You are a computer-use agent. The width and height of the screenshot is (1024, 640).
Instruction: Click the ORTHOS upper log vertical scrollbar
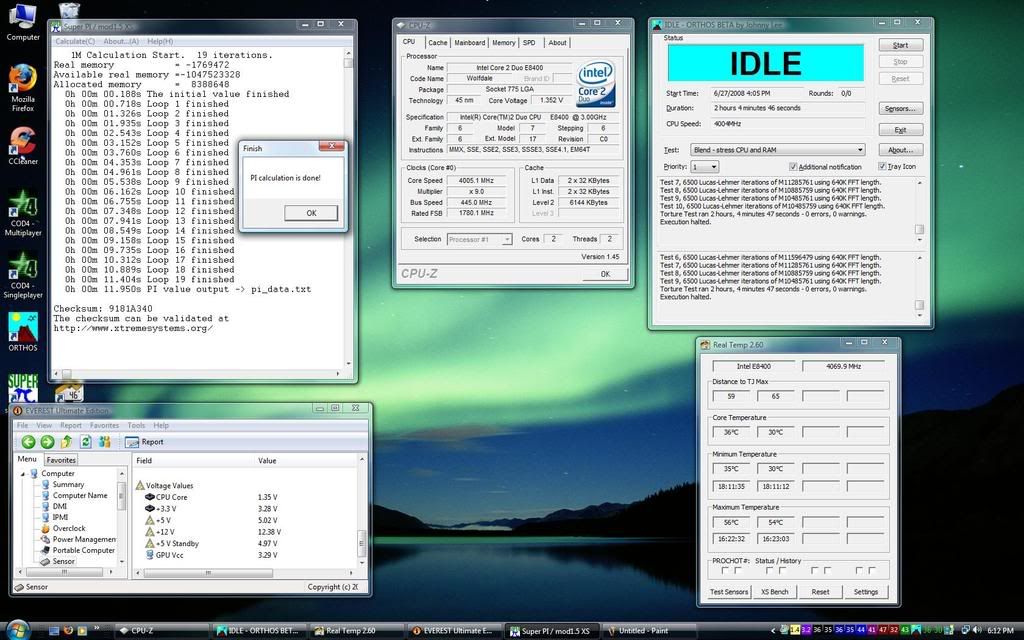coord(919,211)
